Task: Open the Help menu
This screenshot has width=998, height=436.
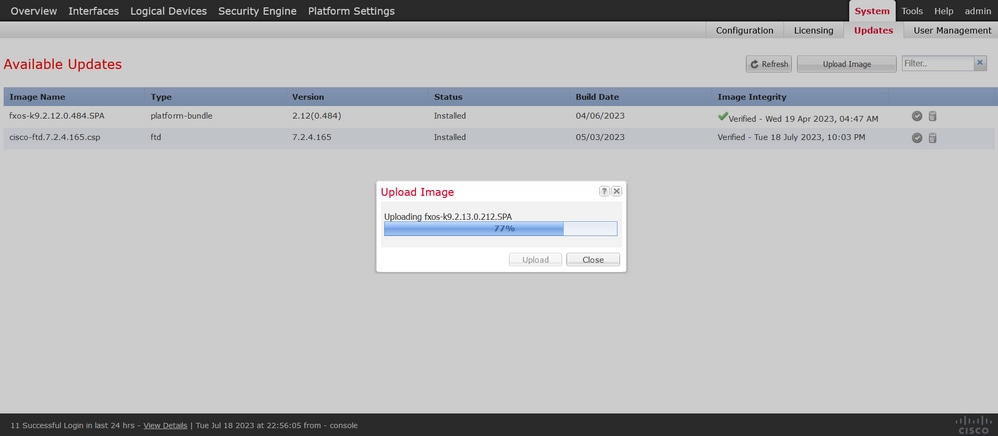Action: (x=944, y=11)
